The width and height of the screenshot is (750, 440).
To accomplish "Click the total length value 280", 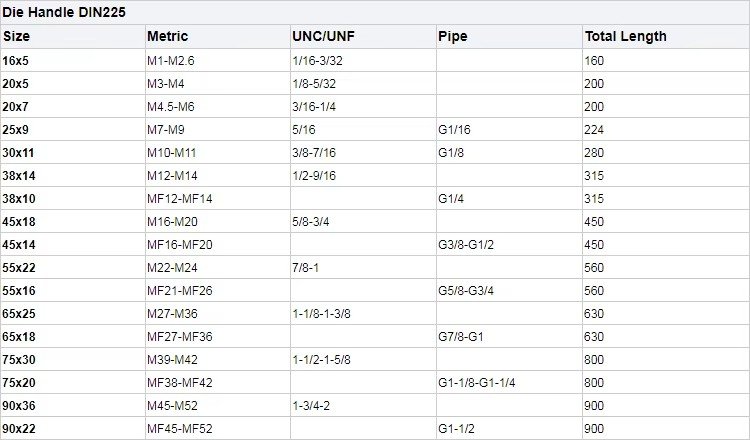I will [595, 152].
